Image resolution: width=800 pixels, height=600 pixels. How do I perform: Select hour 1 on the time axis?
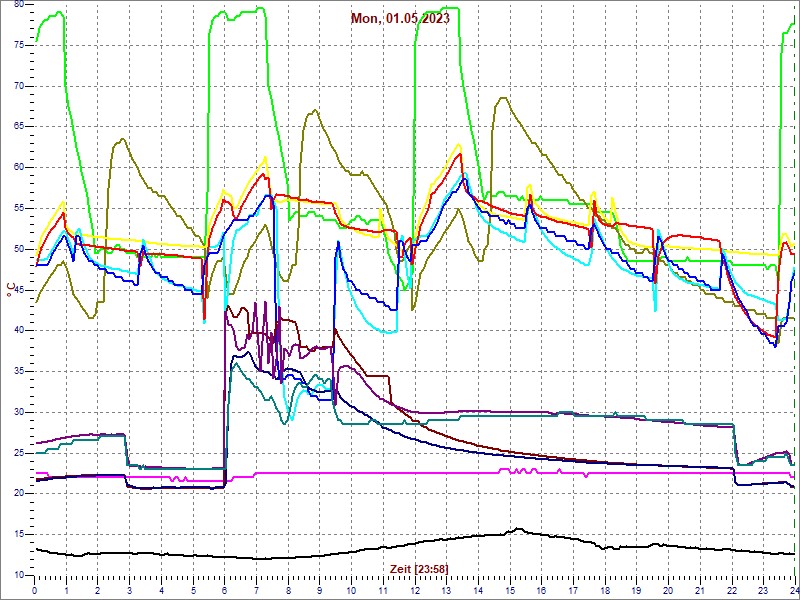[x=66, y=589]
